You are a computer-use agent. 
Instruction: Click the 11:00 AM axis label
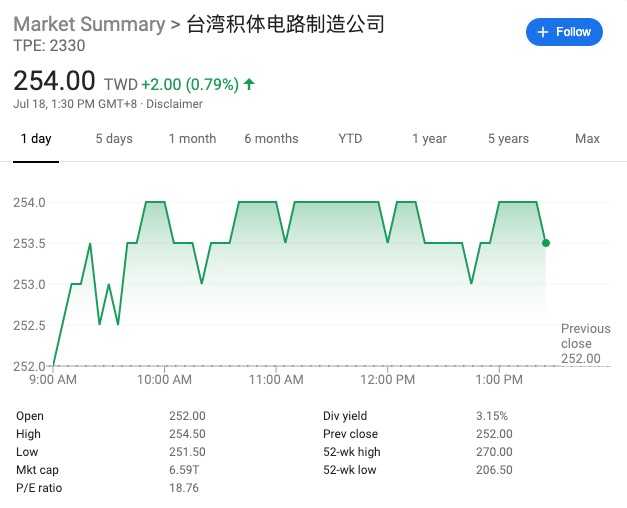click(x=276, y=380)
